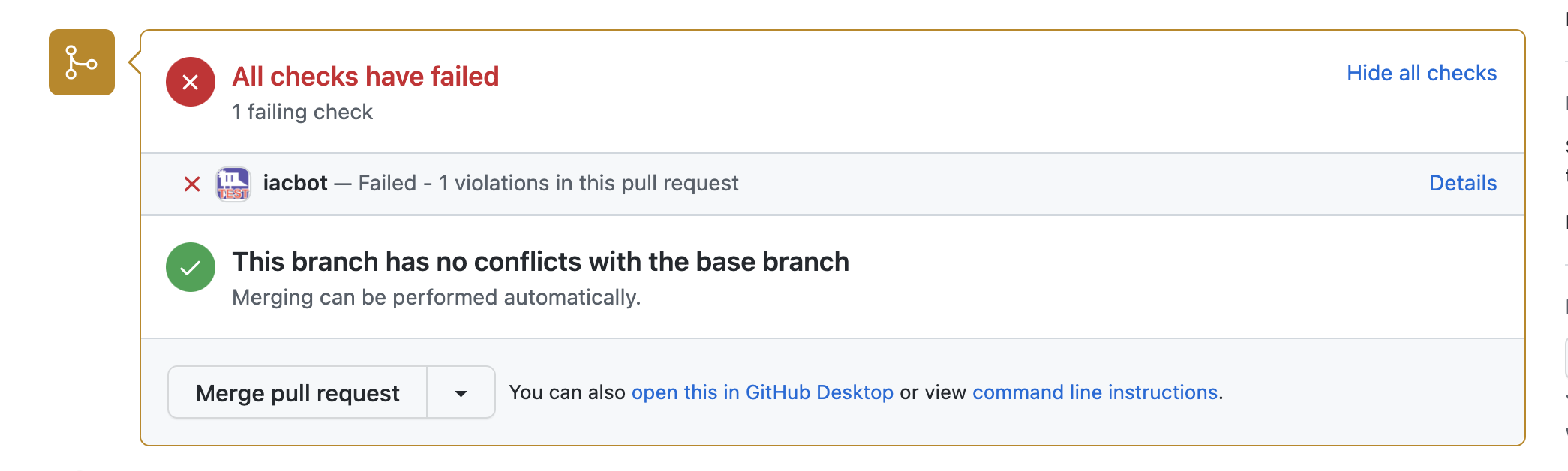1568x471 pixels.
Task: Click the green conflict-free checkmark icon
Action: coord(191,267)
